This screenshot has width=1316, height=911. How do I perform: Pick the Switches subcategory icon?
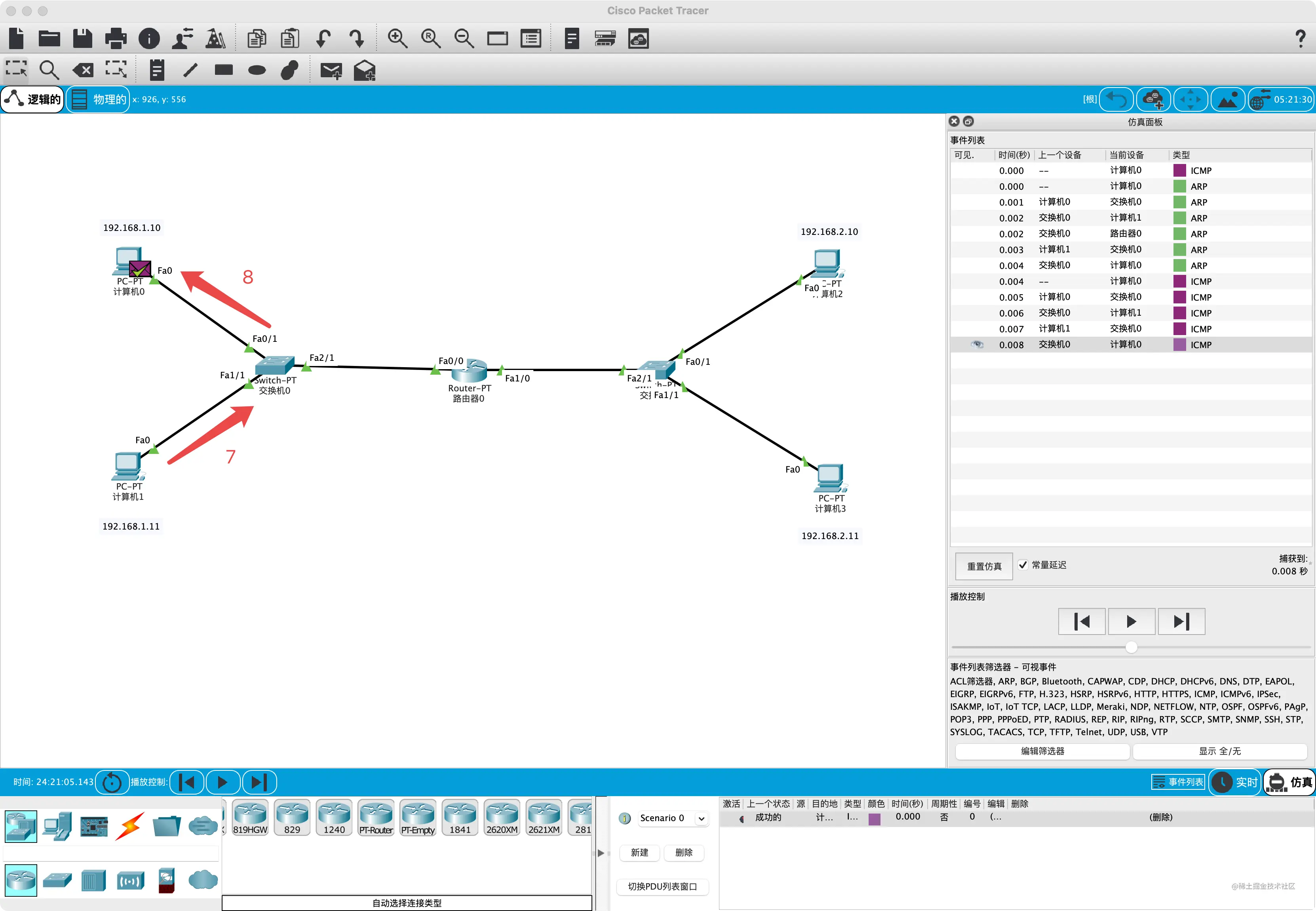(57, 880)
